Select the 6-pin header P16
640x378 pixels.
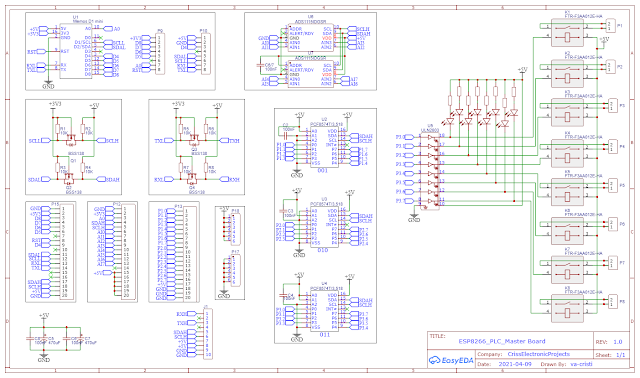pyautogui.click(x=235, y=228)
